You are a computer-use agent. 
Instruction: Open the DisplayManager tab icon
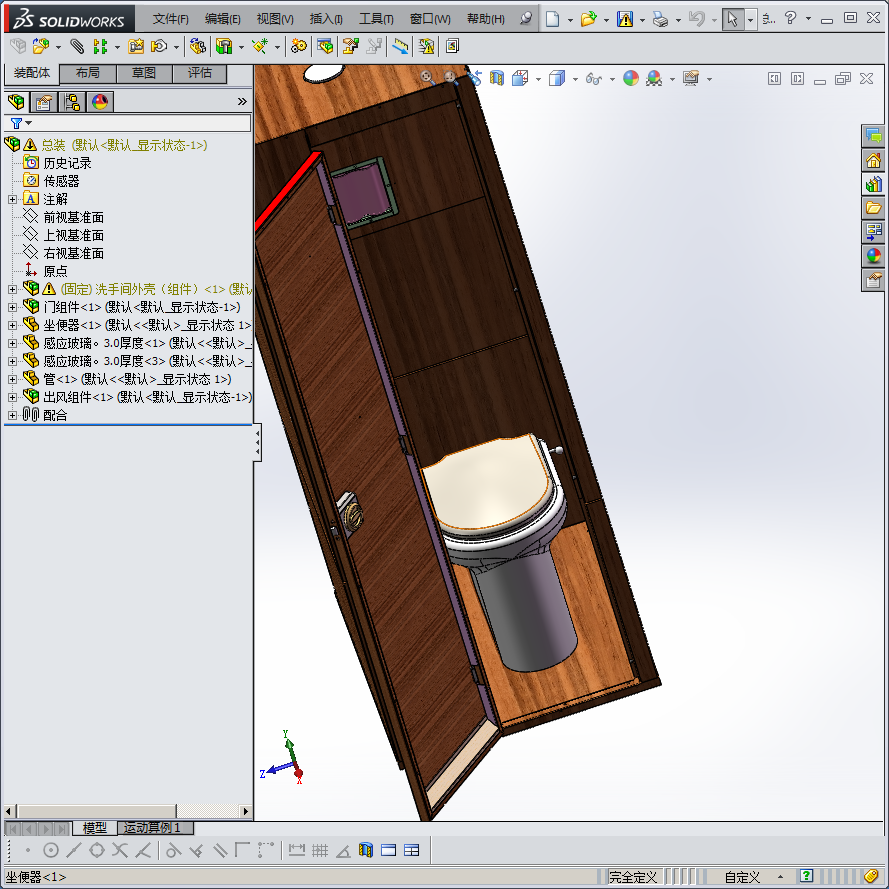point(100,102)
